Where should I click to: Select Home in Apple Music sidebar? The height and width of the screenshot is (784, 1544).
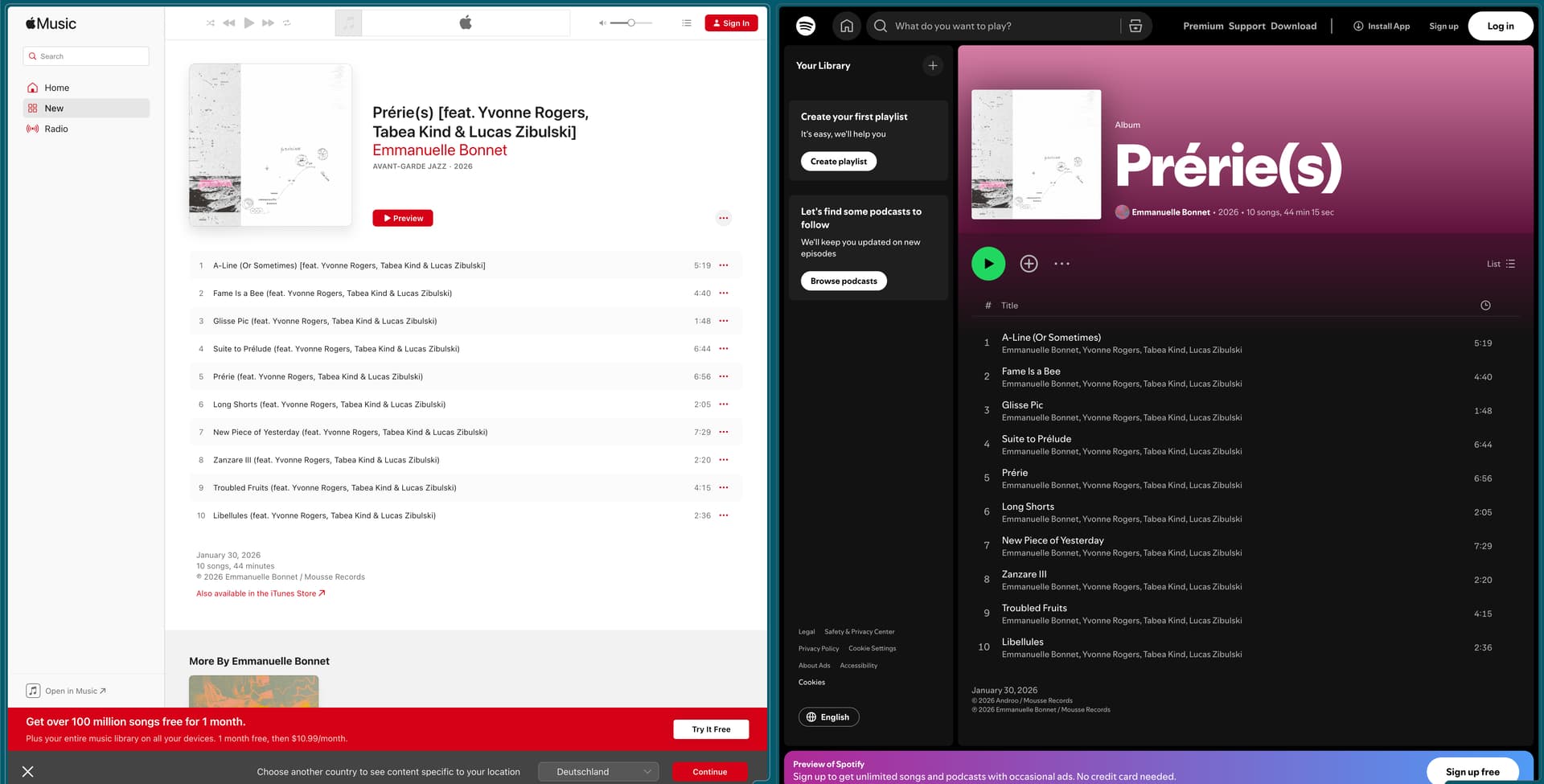[56, 88]
